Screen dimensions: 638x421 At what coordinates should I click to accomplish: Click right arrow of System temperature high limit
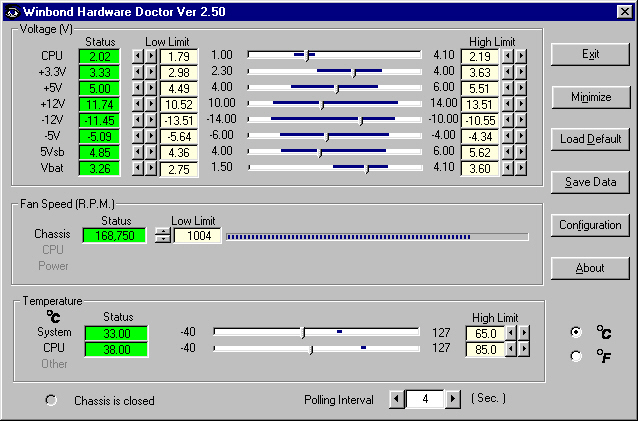point(520,332)
